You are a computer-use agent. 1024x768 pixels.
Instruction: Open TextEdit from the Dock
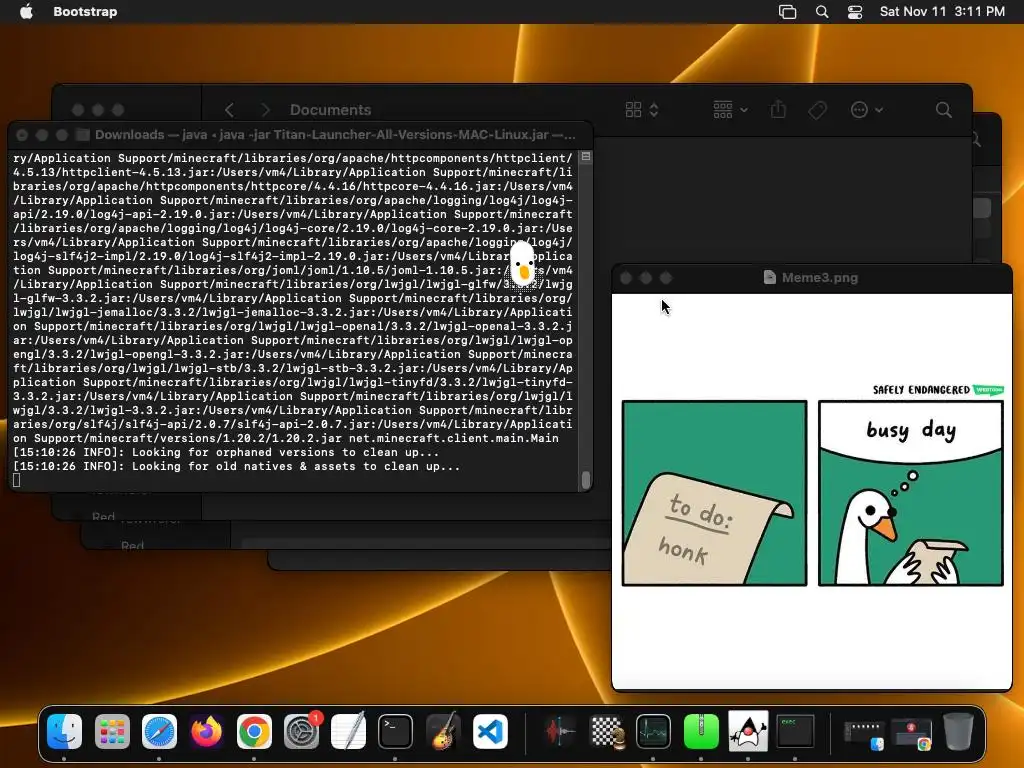pos(348,731)
